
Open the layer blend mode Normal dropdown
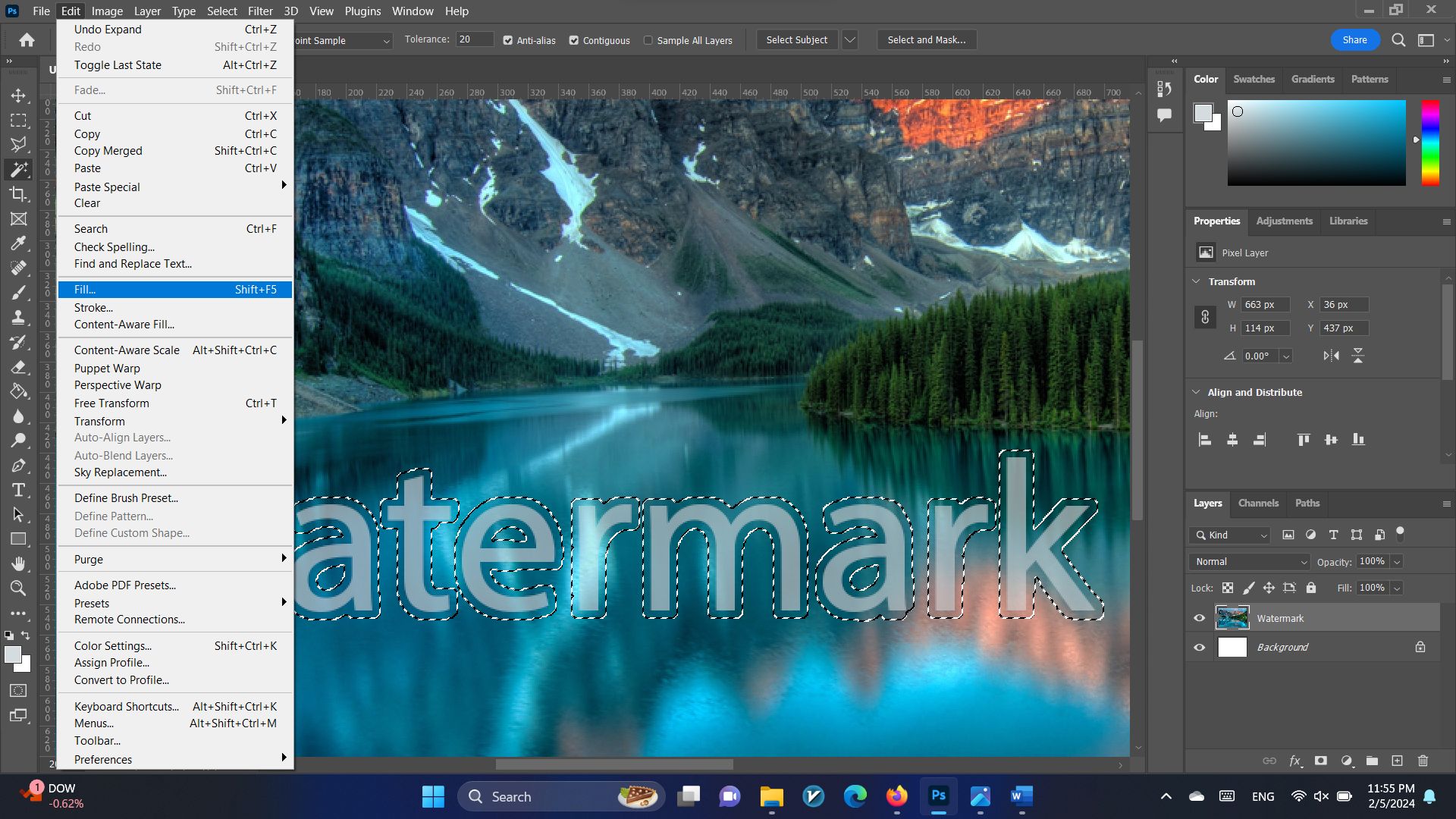pos(1250,562)
